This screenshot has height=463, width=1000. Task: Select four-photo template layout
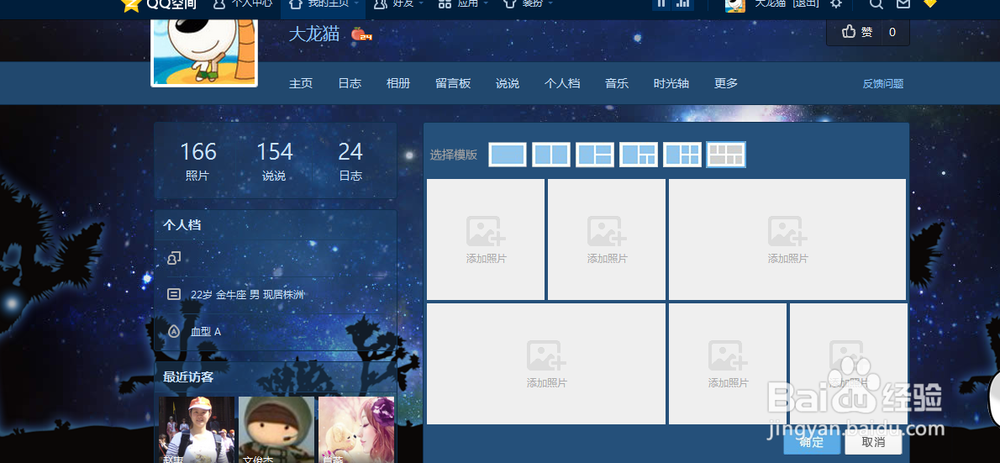(638, 155)
